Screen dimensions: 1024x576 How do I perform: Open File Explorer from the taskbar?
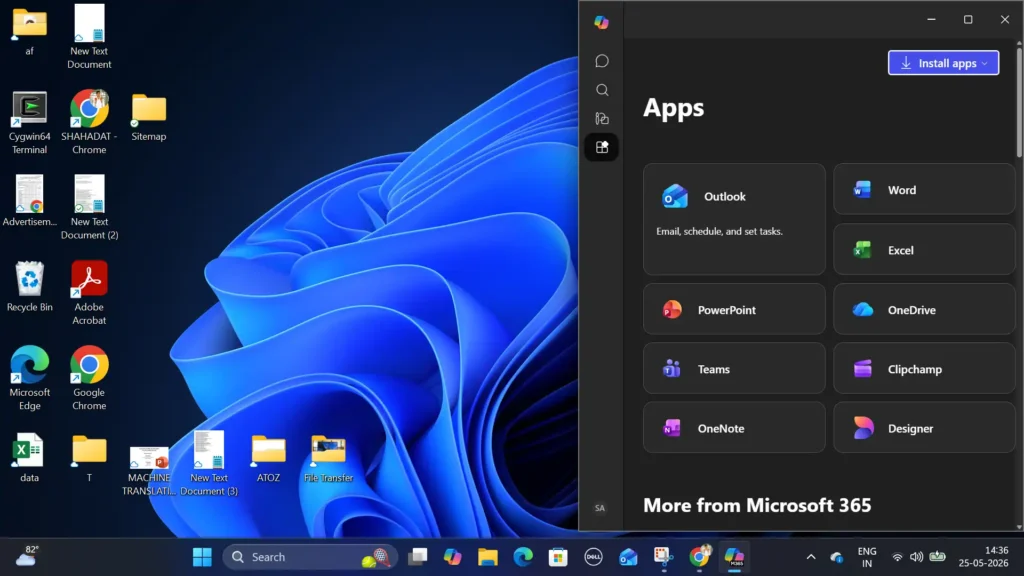tap(488, 557)
